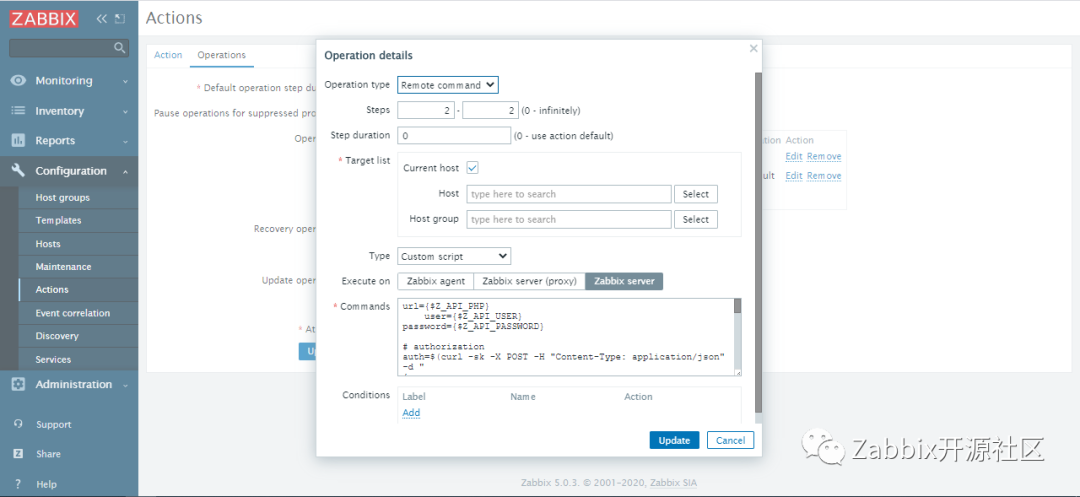Click the Commands textarea resize handle
The width and height of the screenshot is (1080, 497).
[x=738, y=373]
